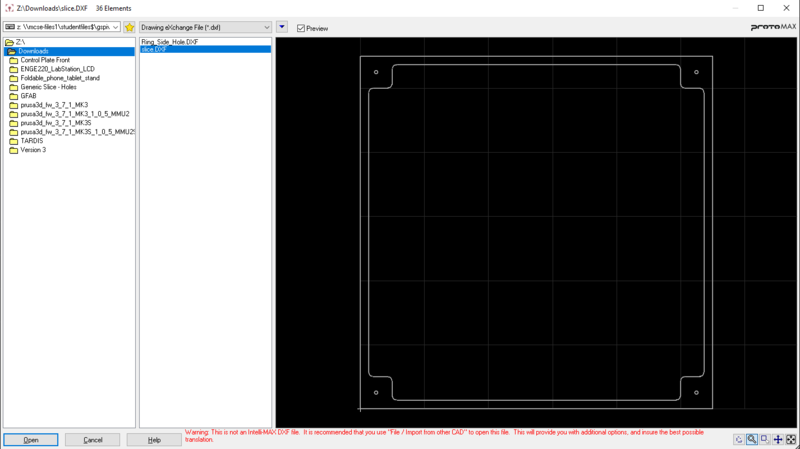
Task: Select the prusa3d_fw_3_7_1_MK3S folder
Action: pyautogui.click(x=56, y=123)
